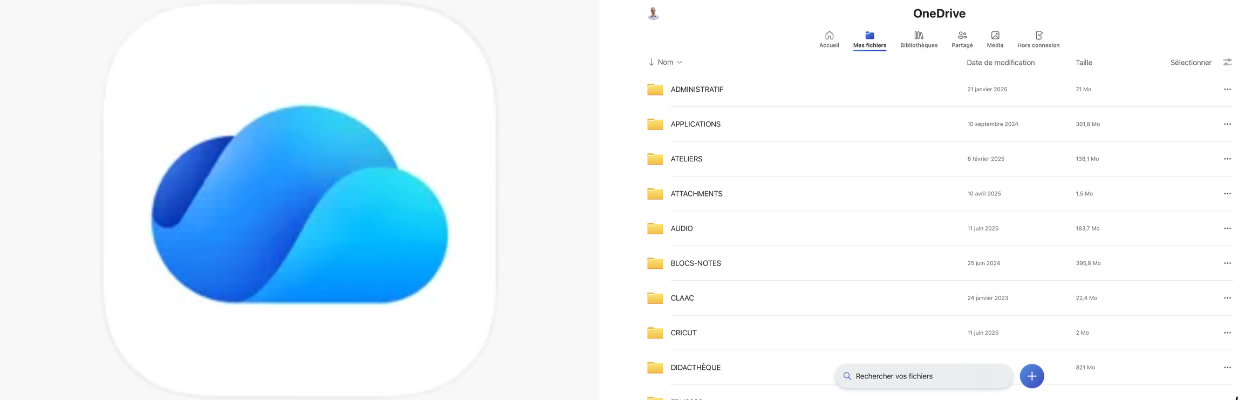This screenshot has height=400, width=1240.
Task: Open more options for CRICUT folder
Action: [1227, 332]
